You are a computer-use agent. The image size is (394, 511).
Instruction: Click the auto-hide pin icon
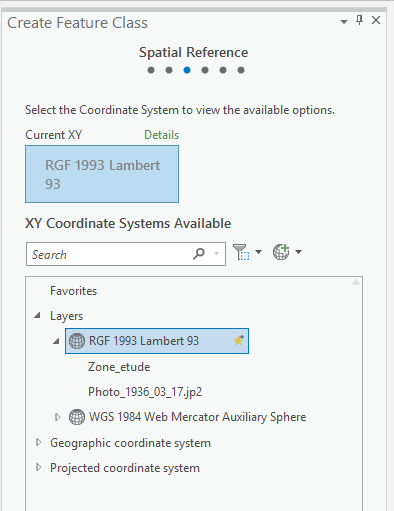[x=359, y=20]
